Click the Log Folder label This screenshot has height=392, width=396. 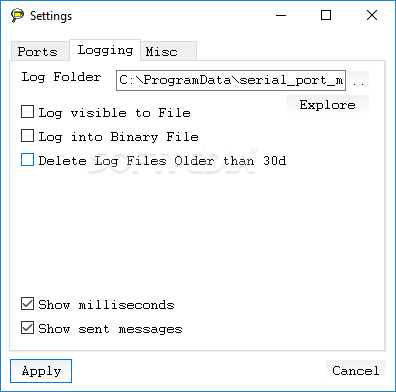[61, 77]
